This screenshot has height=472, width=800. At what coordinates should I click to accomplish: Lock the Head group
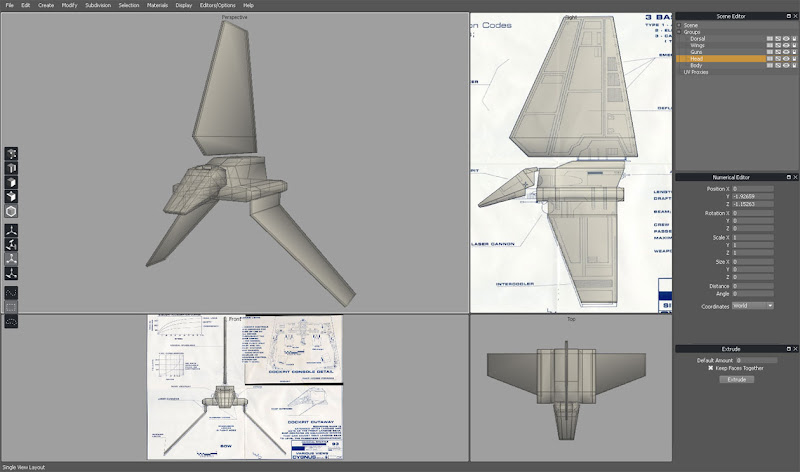pyautogui.click(x=794, y=59)
